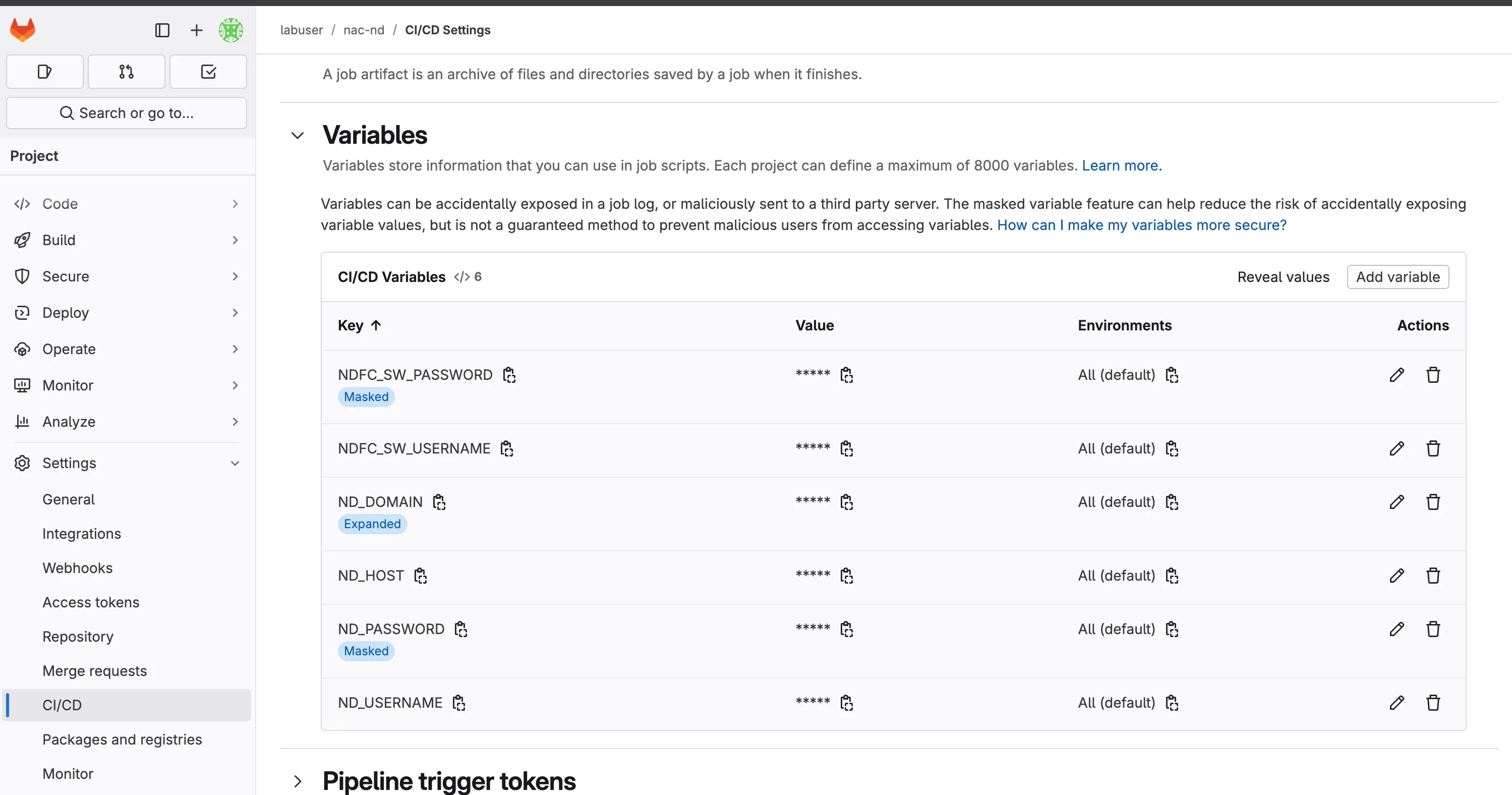The width and height of the screenshot is (1512, 795).
Task: Collapse the Variables section chevron
Action: coord(297,135)
